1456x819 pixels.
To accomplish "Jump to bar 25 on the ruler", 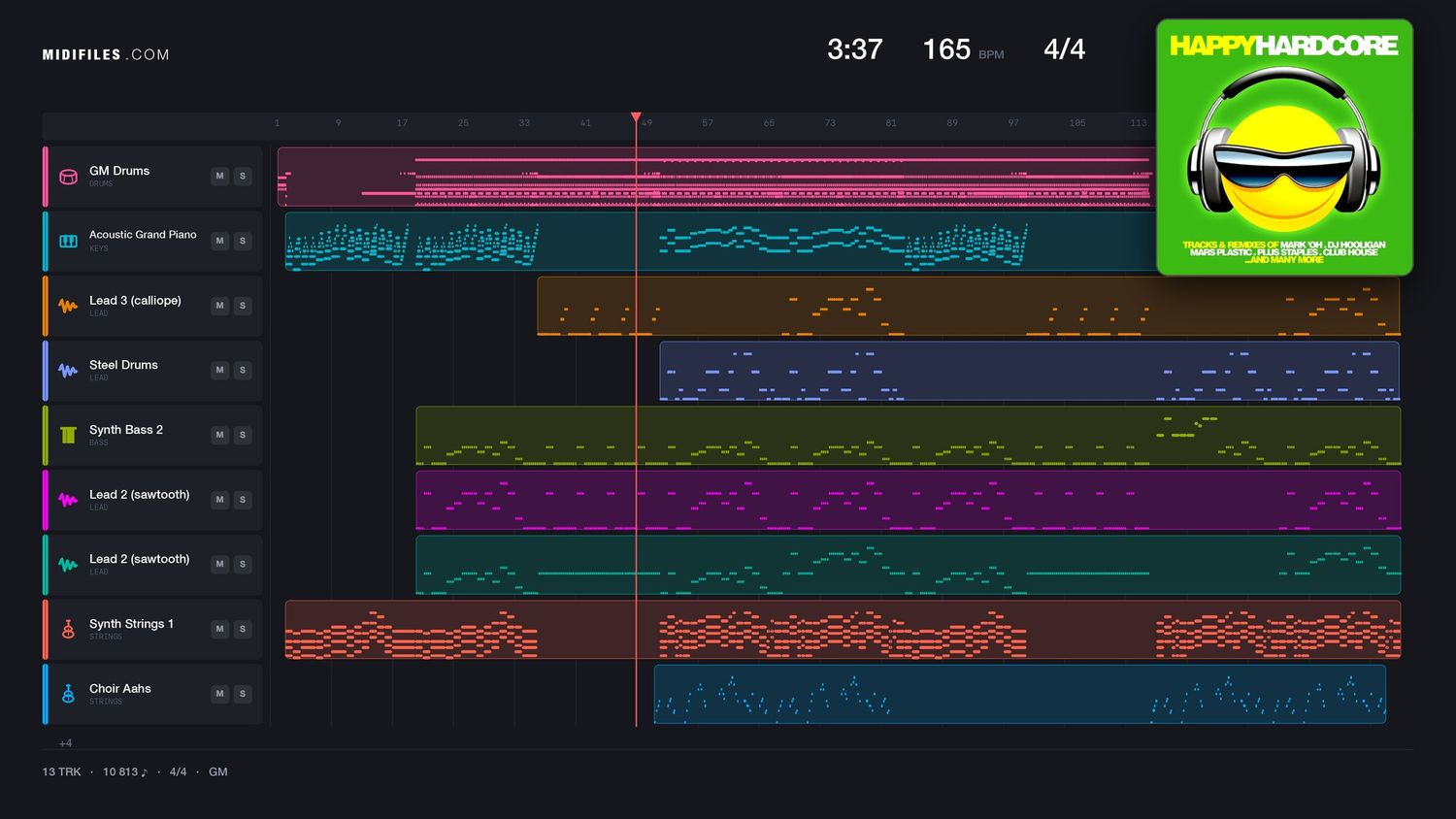I will coord(463,123).
